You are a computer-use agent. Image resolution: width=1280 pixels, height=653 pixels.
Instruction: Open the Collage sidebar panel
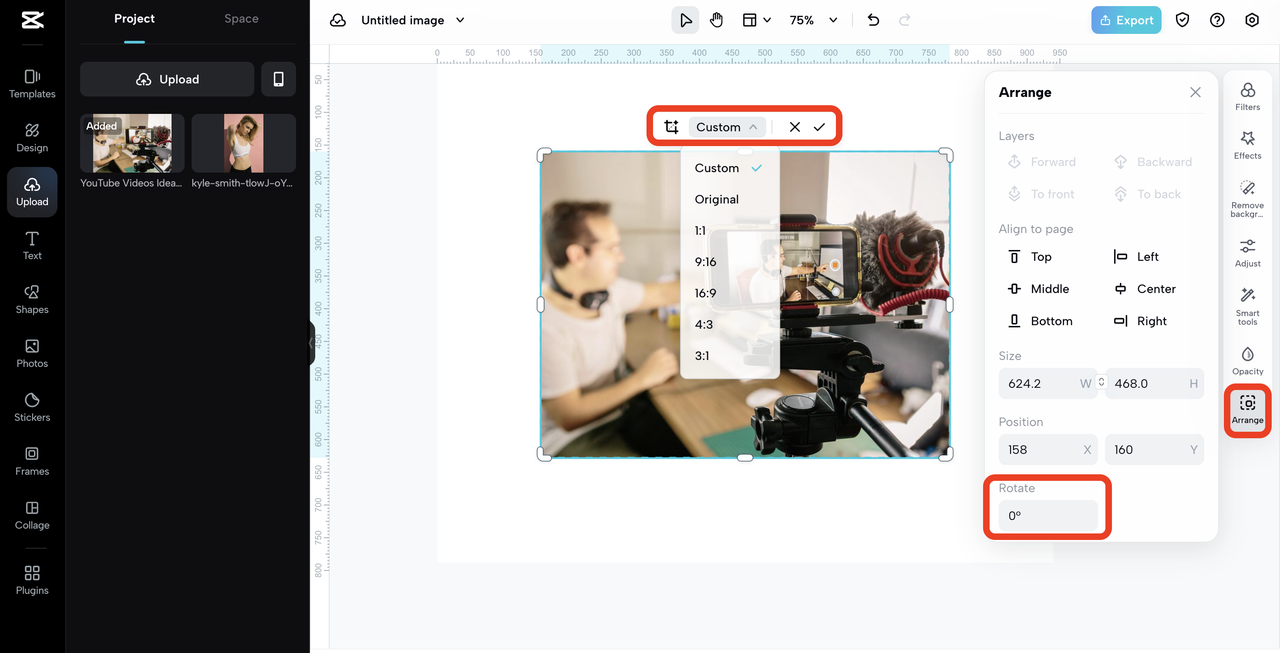32,516
